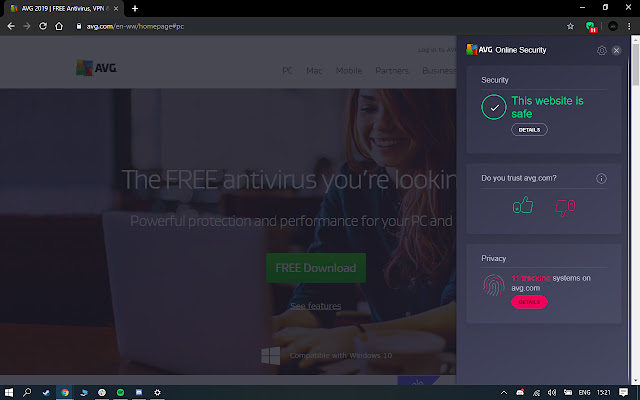This screenshot has width=640, height=400.
Task: Open a new browser tab
Action: pos(135,9)
